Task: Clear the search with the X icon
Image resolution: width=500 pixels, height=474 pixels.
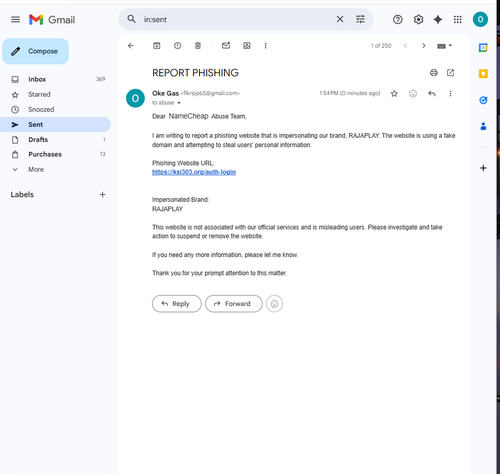Action: point(340,19)
